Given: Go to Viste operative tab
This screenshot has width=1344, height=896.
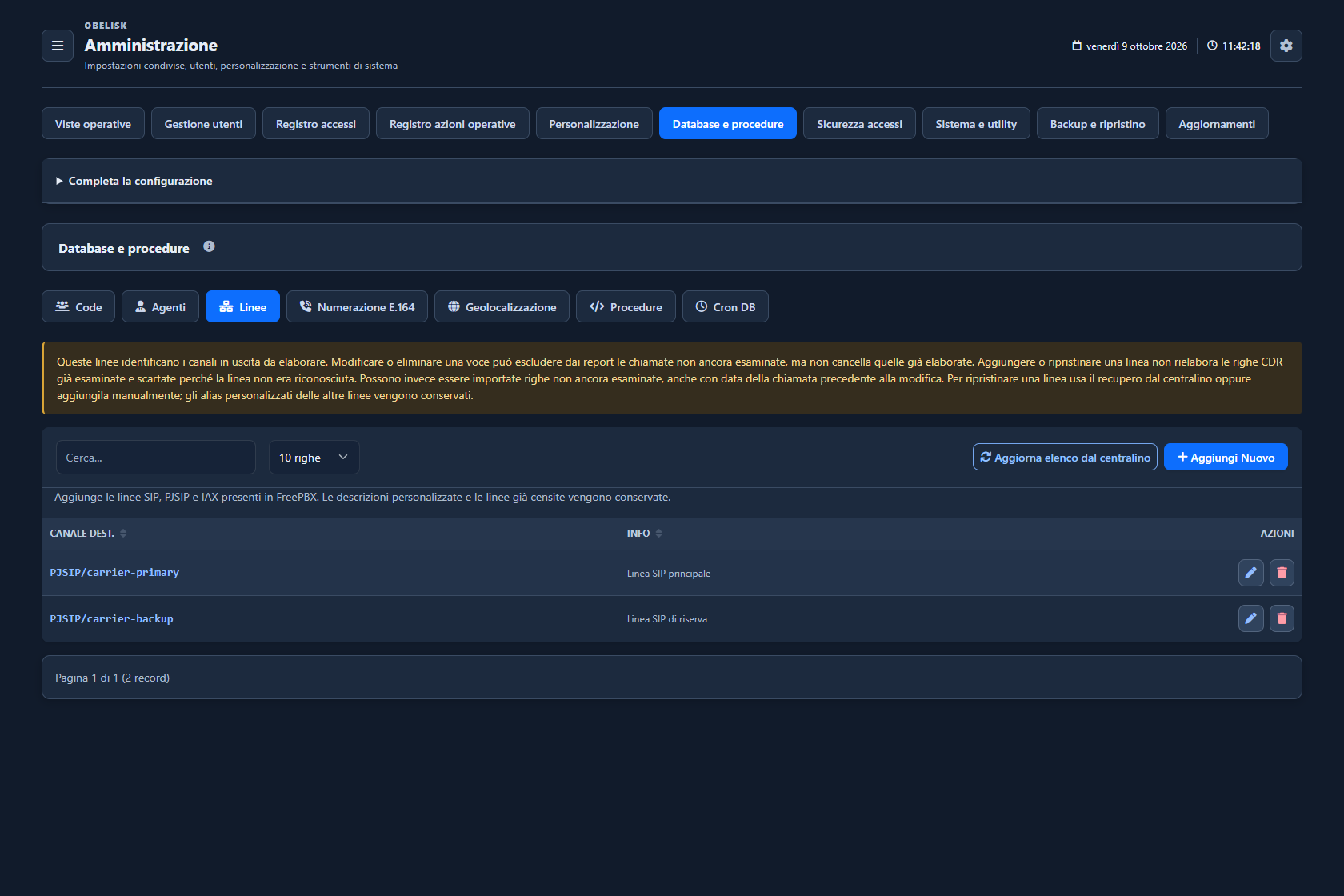Looking at the screenshot, I should click(x=93, y=123).
